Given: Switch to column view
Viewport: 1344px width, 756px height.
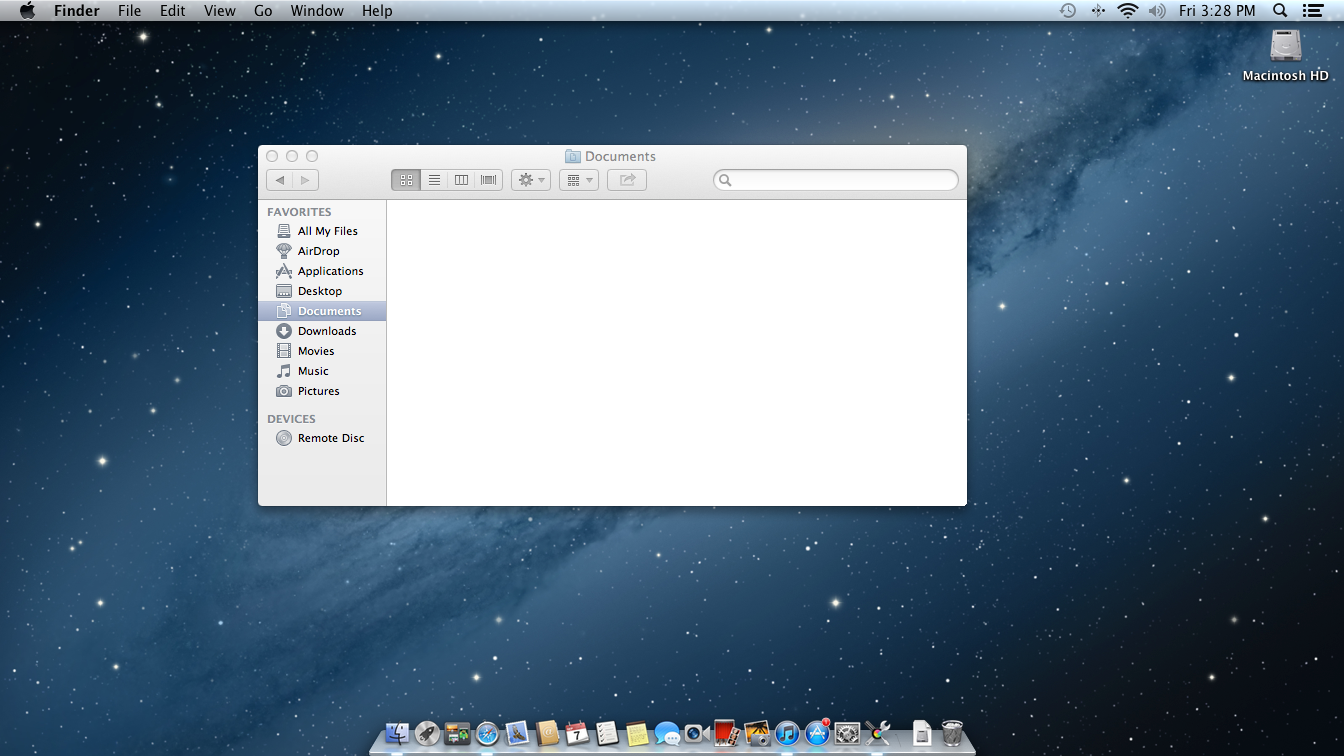Looking at the screenshot, I should click(461, 180).
